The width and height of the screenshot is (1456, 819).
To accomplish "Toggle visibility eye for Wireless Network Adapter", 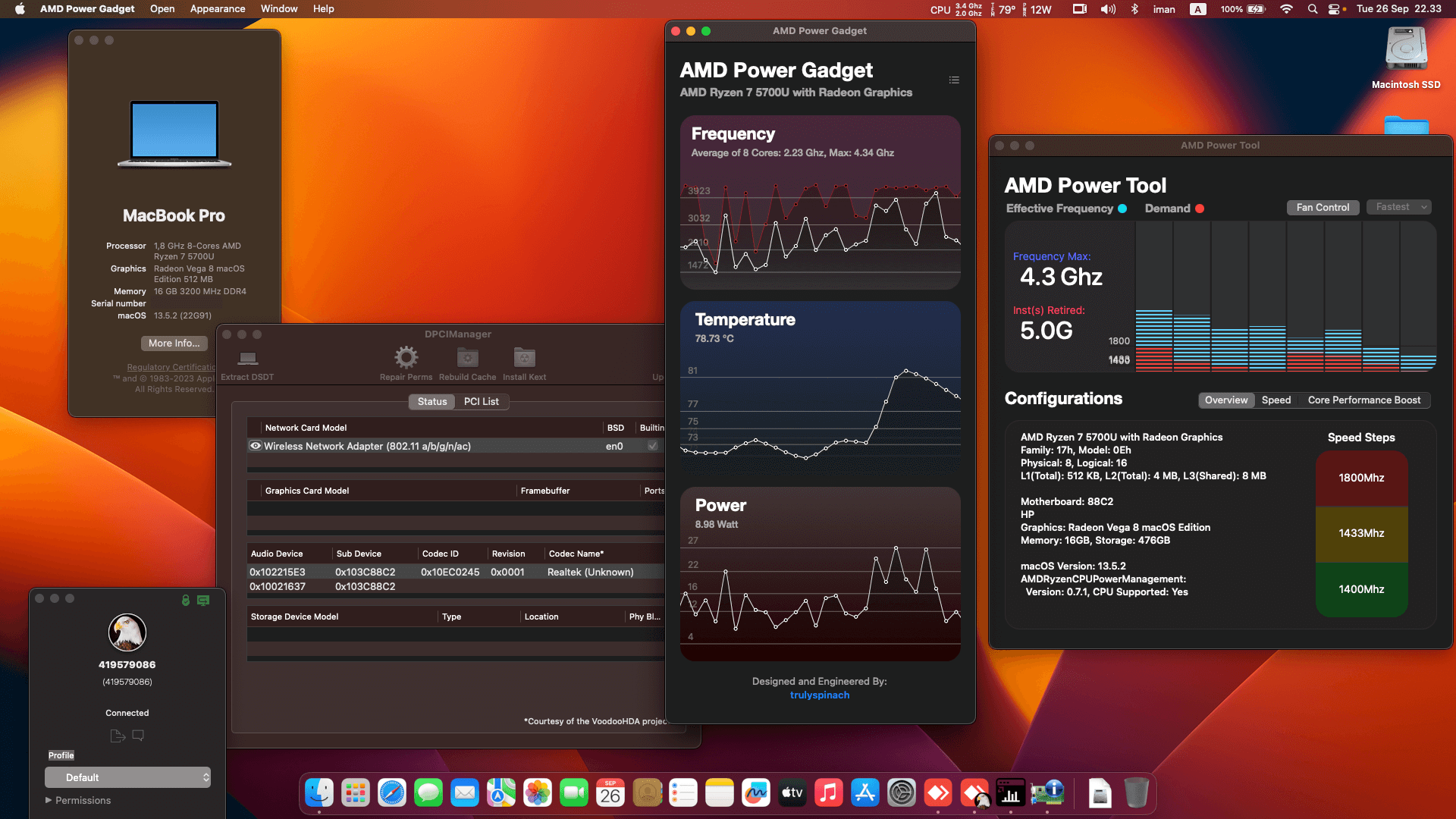I will pyautogui.click(x=256, y=446).
